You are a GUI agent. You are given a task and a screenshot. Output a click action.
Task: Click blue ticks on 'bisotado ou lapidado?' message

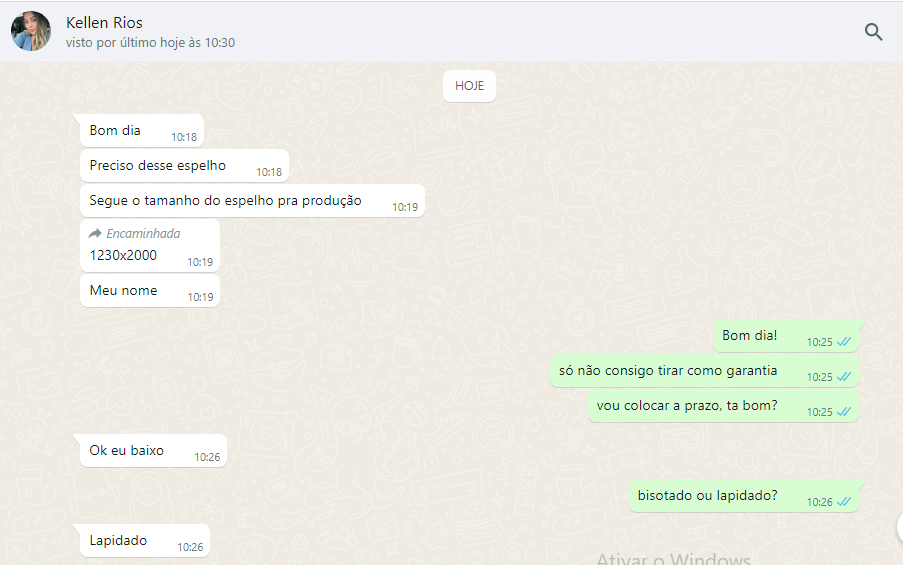[x=844, y=502]
